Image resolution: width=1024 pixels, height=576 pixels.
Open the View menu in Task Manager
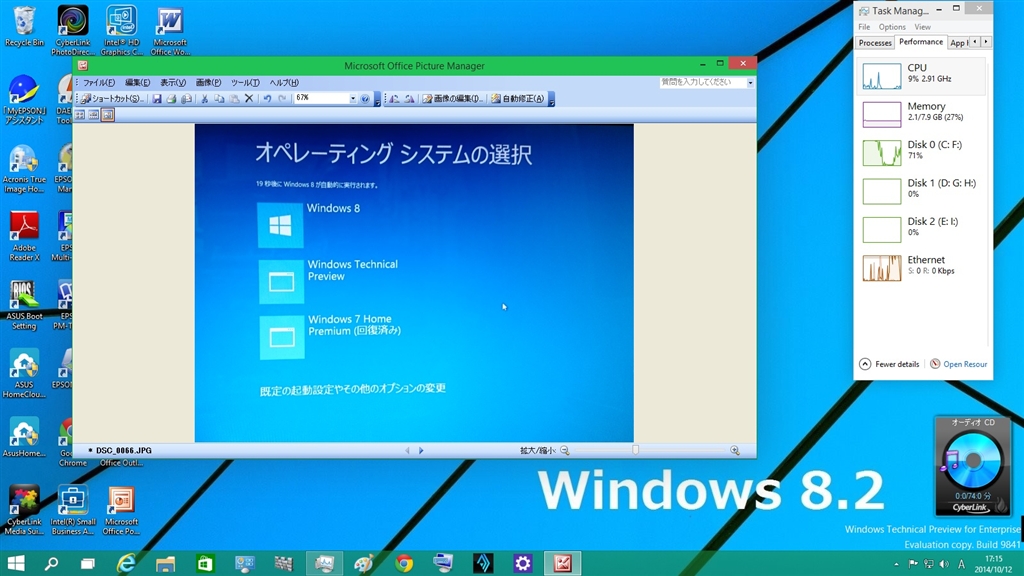tap(922, 27)
